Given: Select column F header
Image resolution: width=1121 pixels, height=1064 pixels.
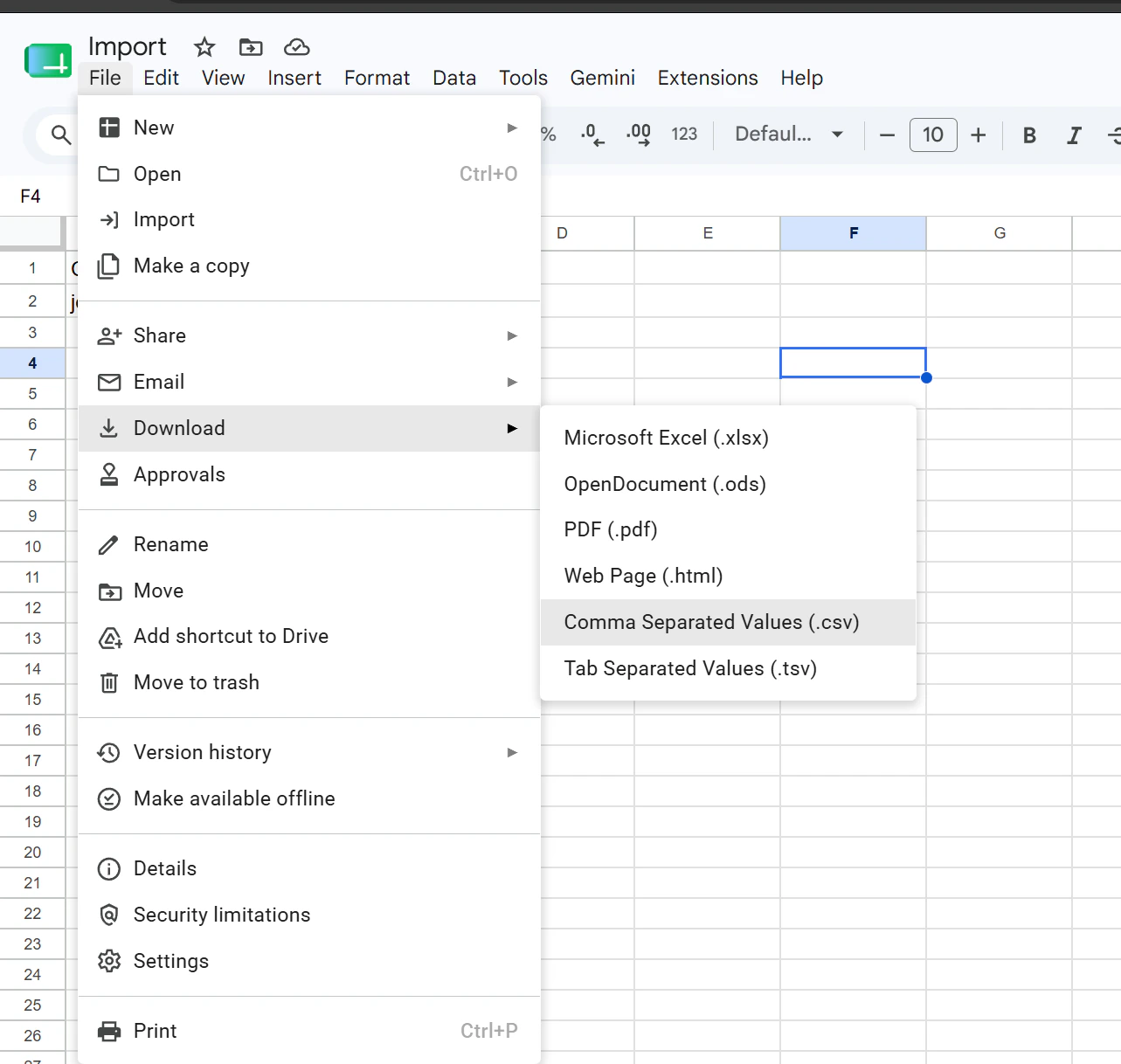Looking at the screenshot, I should [854, 233].
